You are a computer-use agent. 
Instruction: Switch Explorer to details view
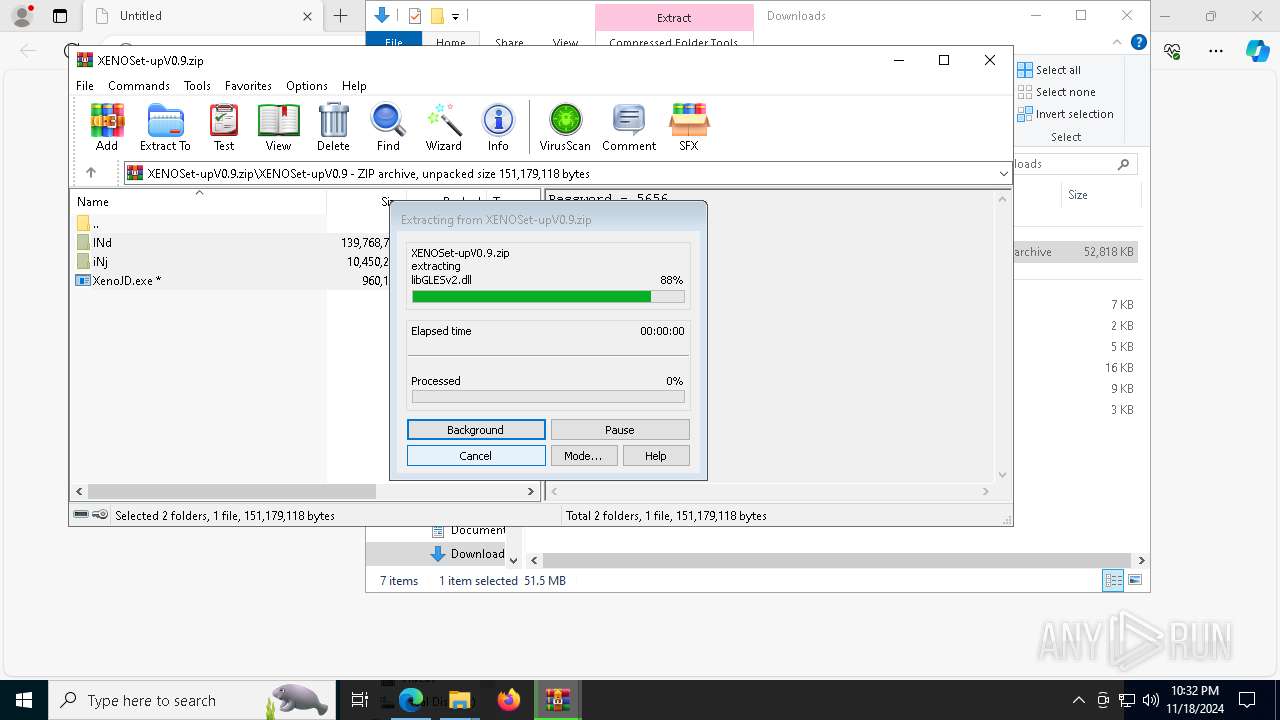[1113, 580]
